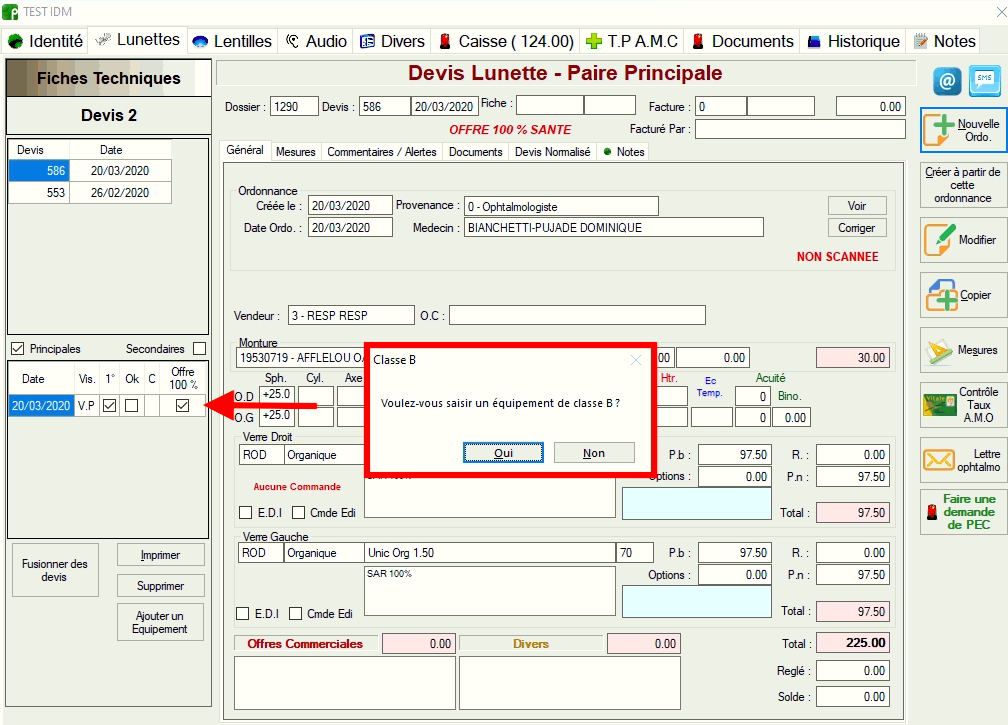1008x725 pixels.
Task: Click the Vendeur field
Action: click(x=351, y=316)
